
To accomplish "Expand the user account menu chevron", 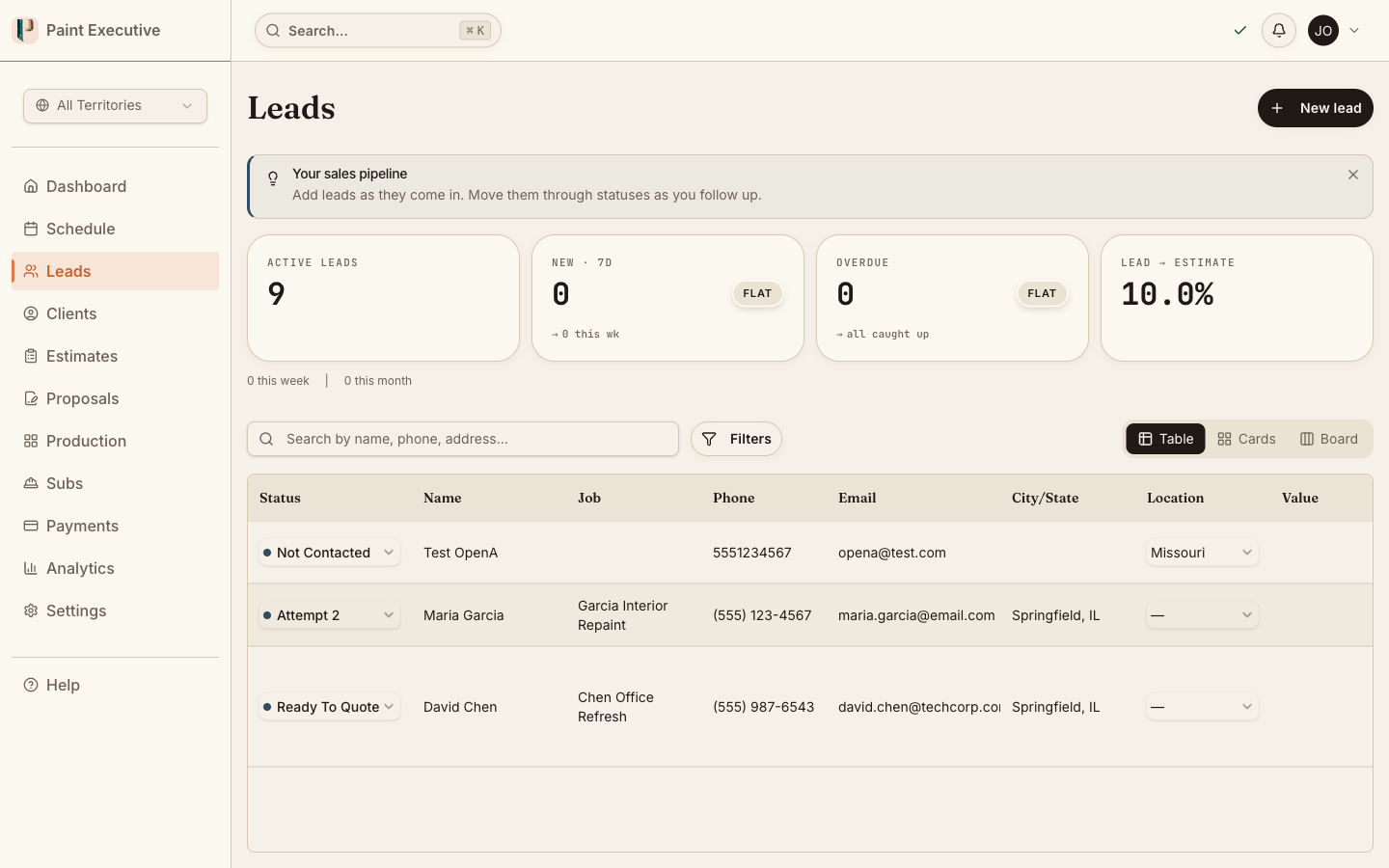I will (1354, 31).
